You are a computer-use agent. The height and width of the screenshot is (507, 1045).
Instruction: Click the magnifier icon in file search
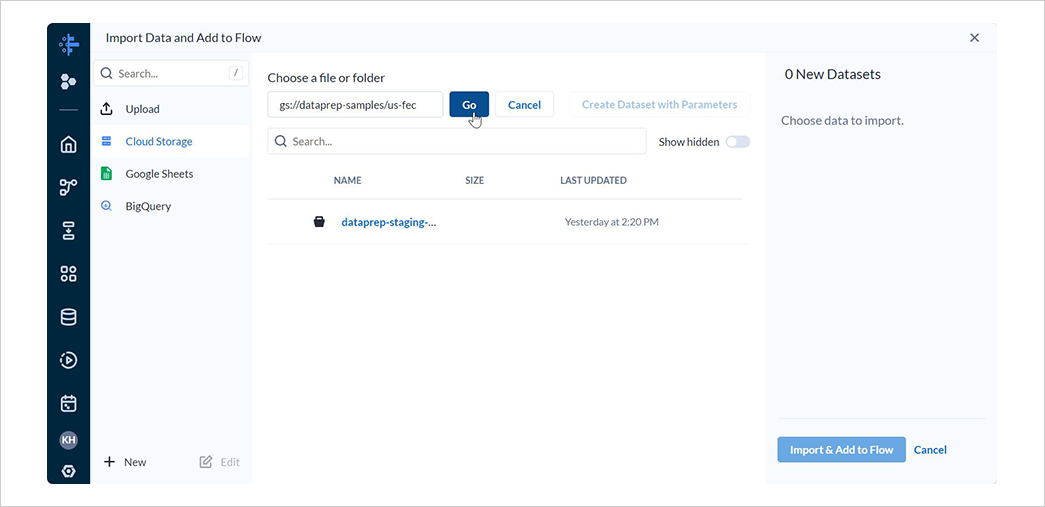click(281, 141)
